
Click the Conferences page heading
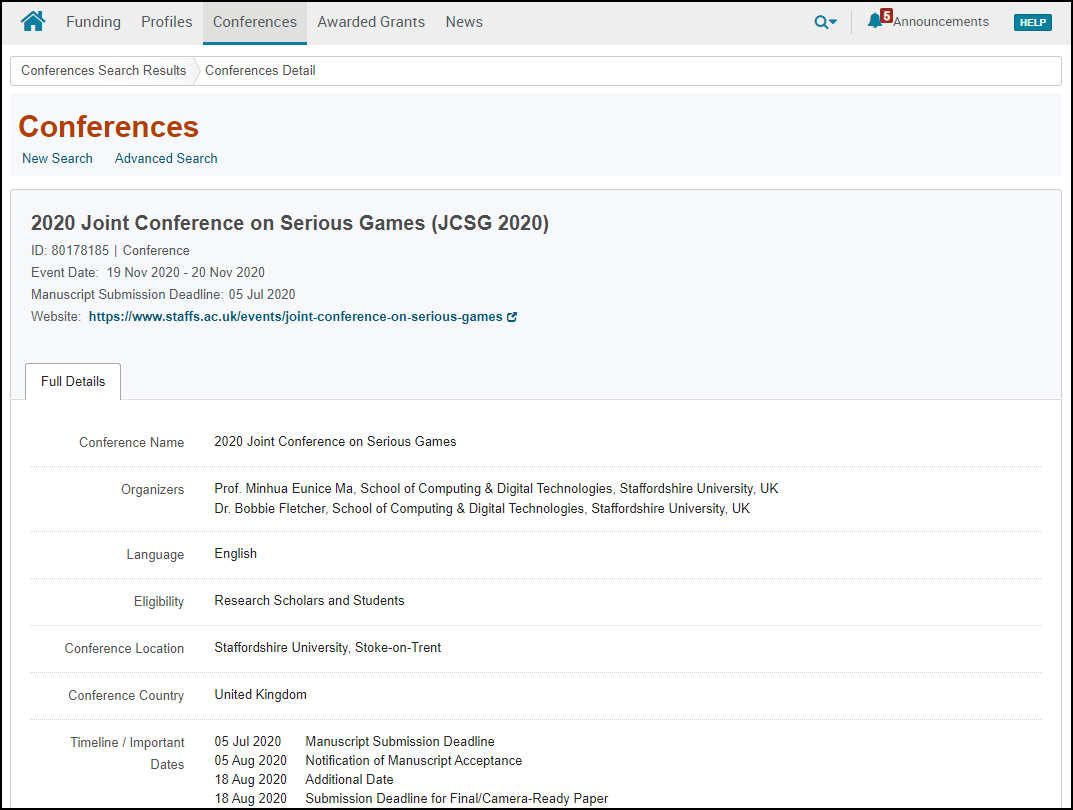click(108, 127)
